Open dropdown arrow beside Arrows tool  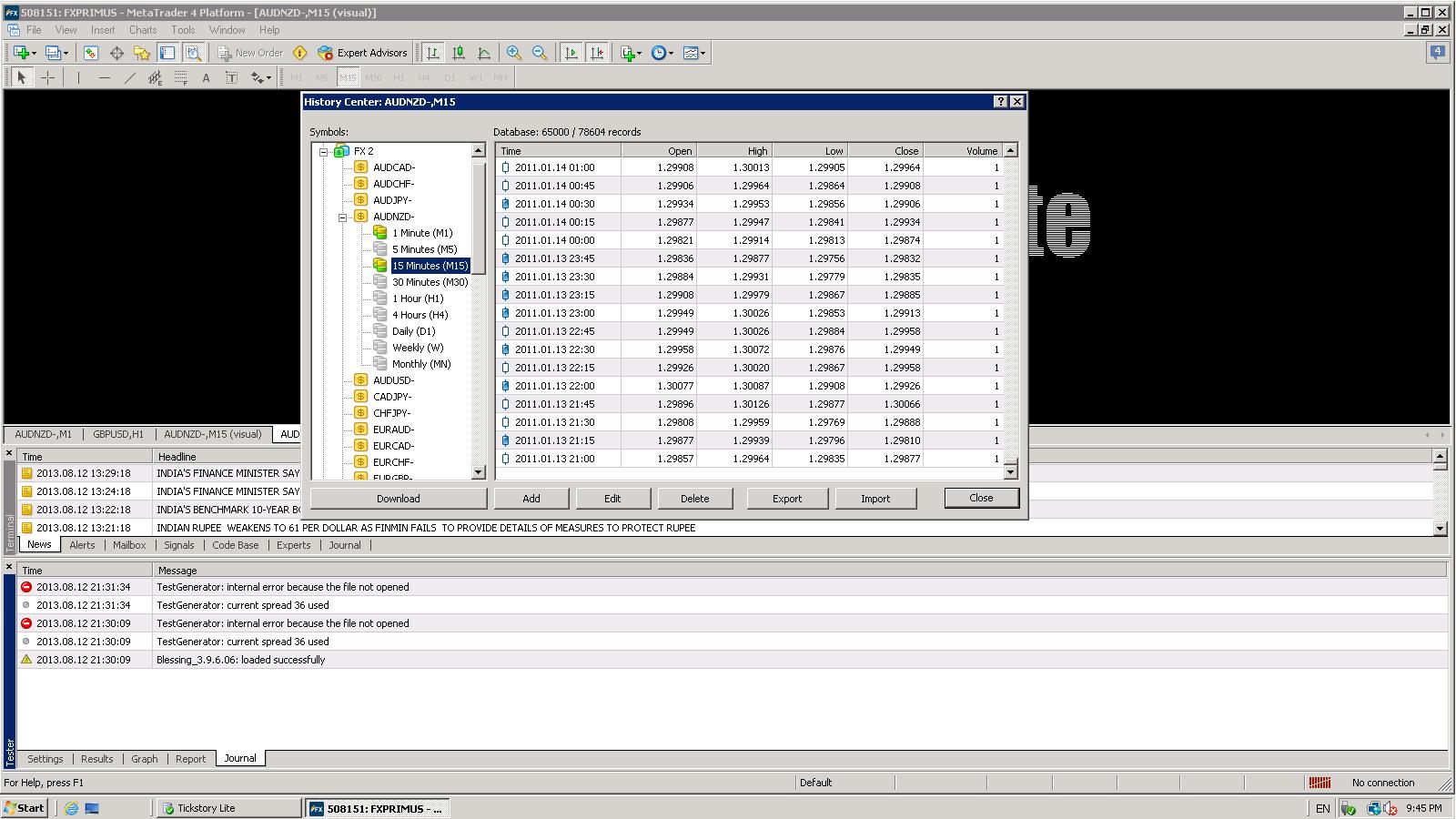268,77
